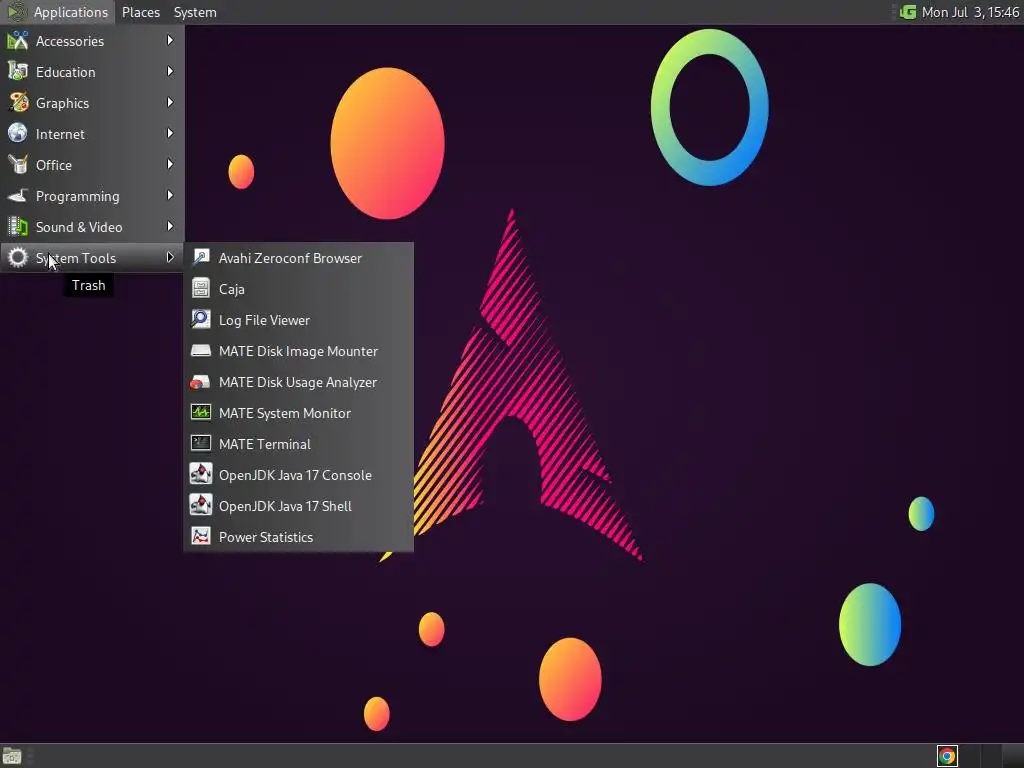Open the Office category label
The width and height of the screenshot is (1024, 768).
pyautogui.click(x=54, y=165)
